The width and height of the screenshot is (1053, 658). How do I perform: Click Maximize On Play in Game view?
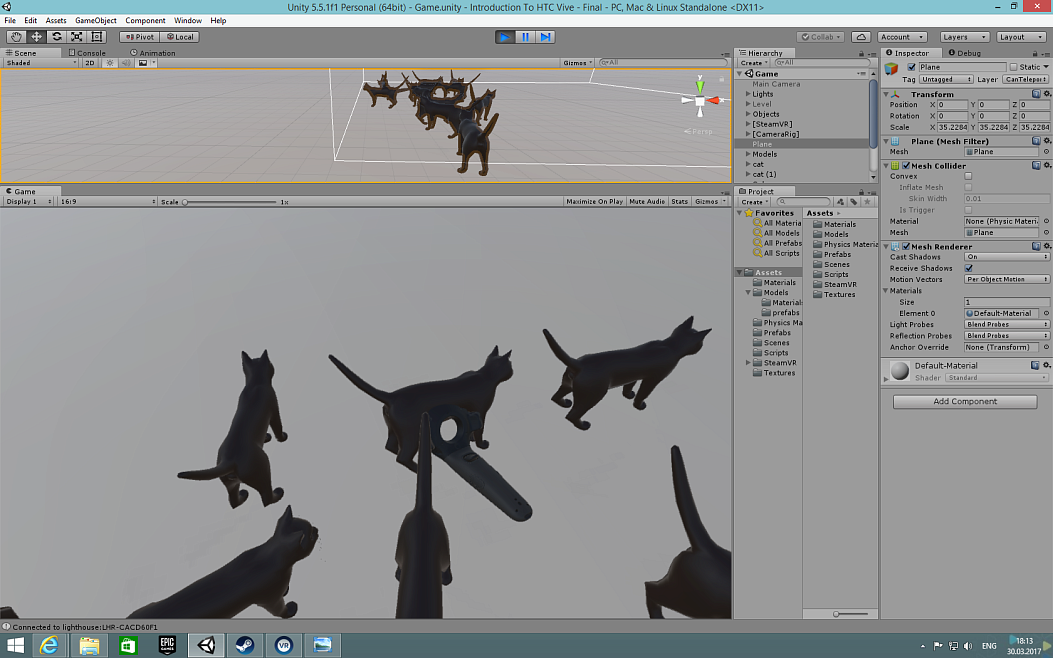(594, 201)
